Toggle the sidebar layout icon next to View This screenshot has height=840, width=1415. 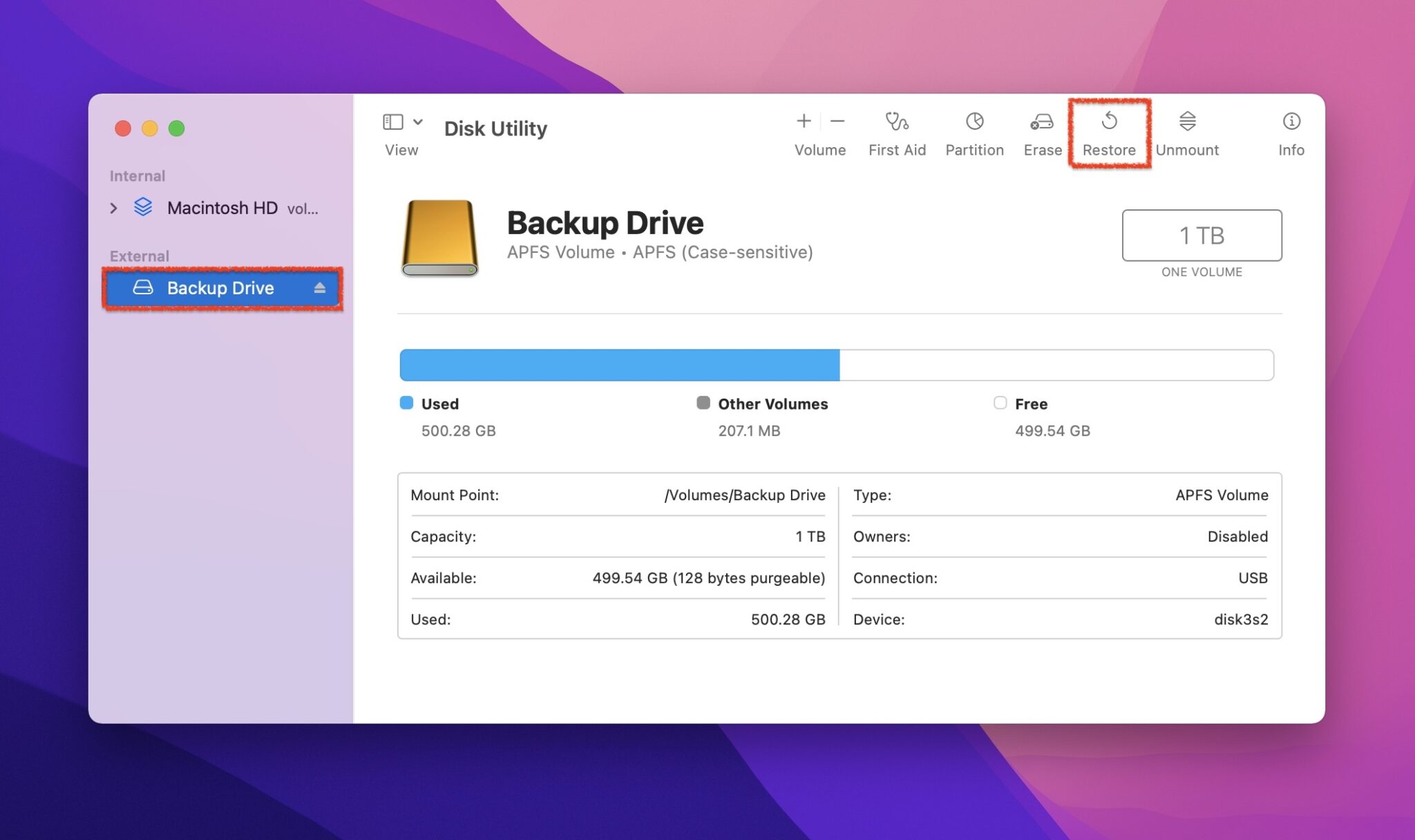coord(392,122)
